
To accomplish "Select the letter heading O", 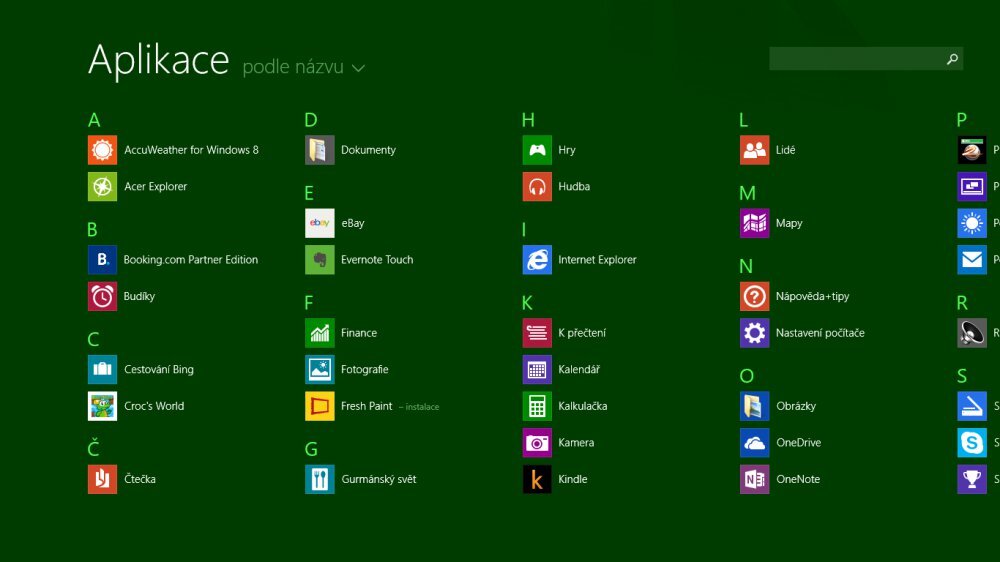I will pyautogui.click(x=747, y=376).
